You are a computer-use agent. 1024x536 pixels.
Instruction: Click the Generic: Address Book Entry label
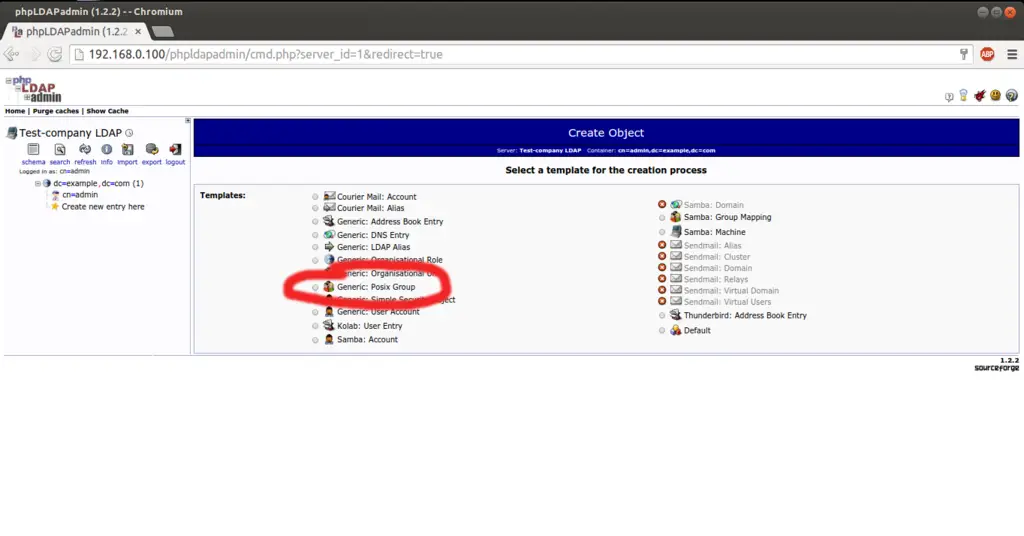[390, 221]
